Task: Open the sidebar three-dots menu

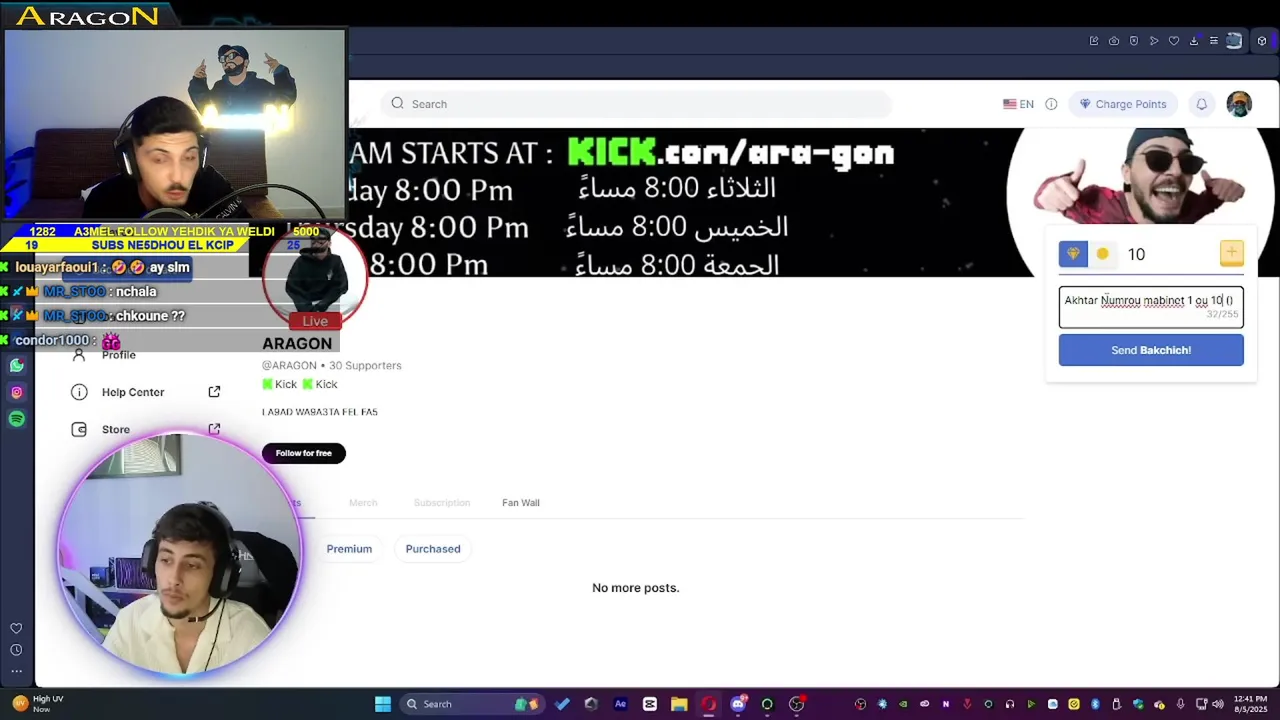Action: pyautogui.click(x=16, y=671)
